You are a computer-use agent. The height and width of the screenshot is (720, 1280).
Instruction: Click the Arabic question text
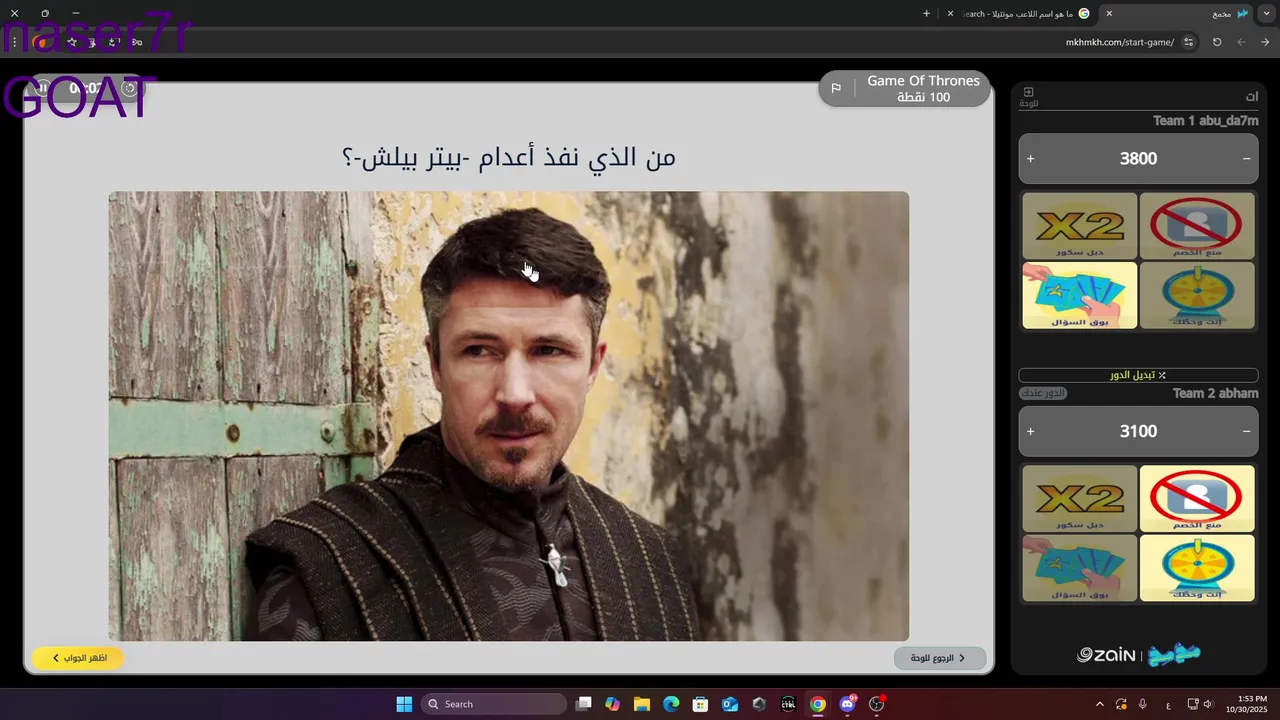click(x=509, y=157)
